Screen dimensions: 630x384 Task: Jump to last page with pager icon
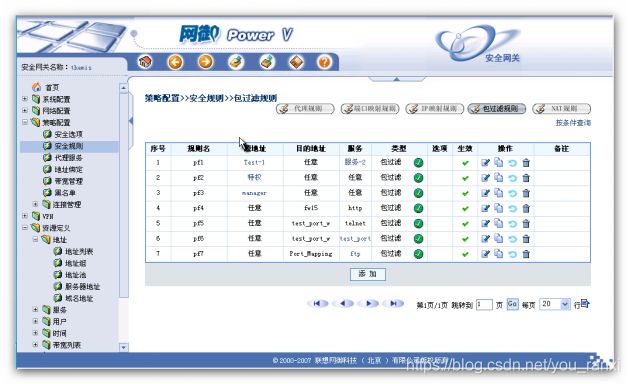394,304
